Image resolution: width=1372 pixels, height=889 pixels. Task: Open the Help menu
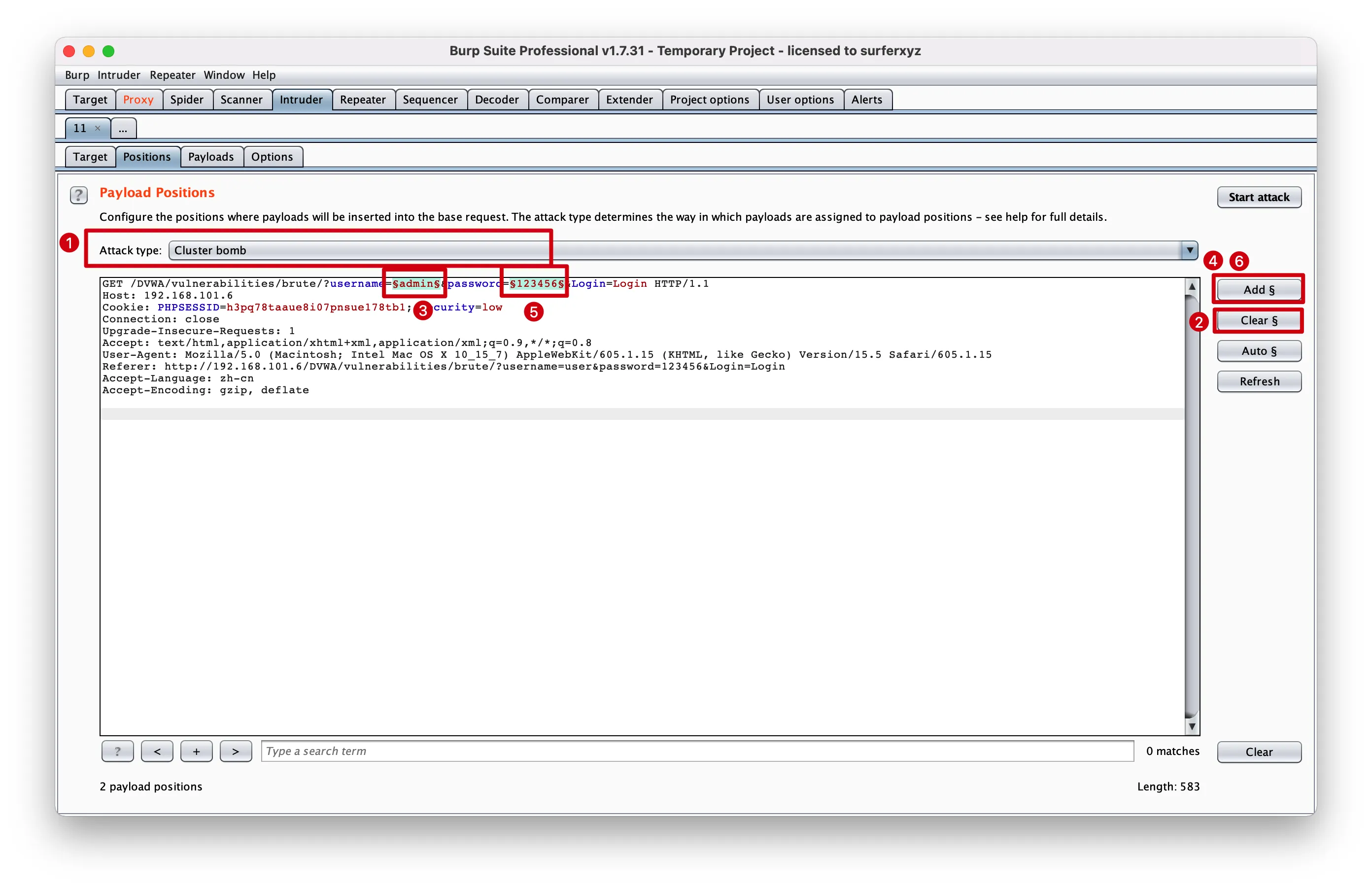click(264, 75)
